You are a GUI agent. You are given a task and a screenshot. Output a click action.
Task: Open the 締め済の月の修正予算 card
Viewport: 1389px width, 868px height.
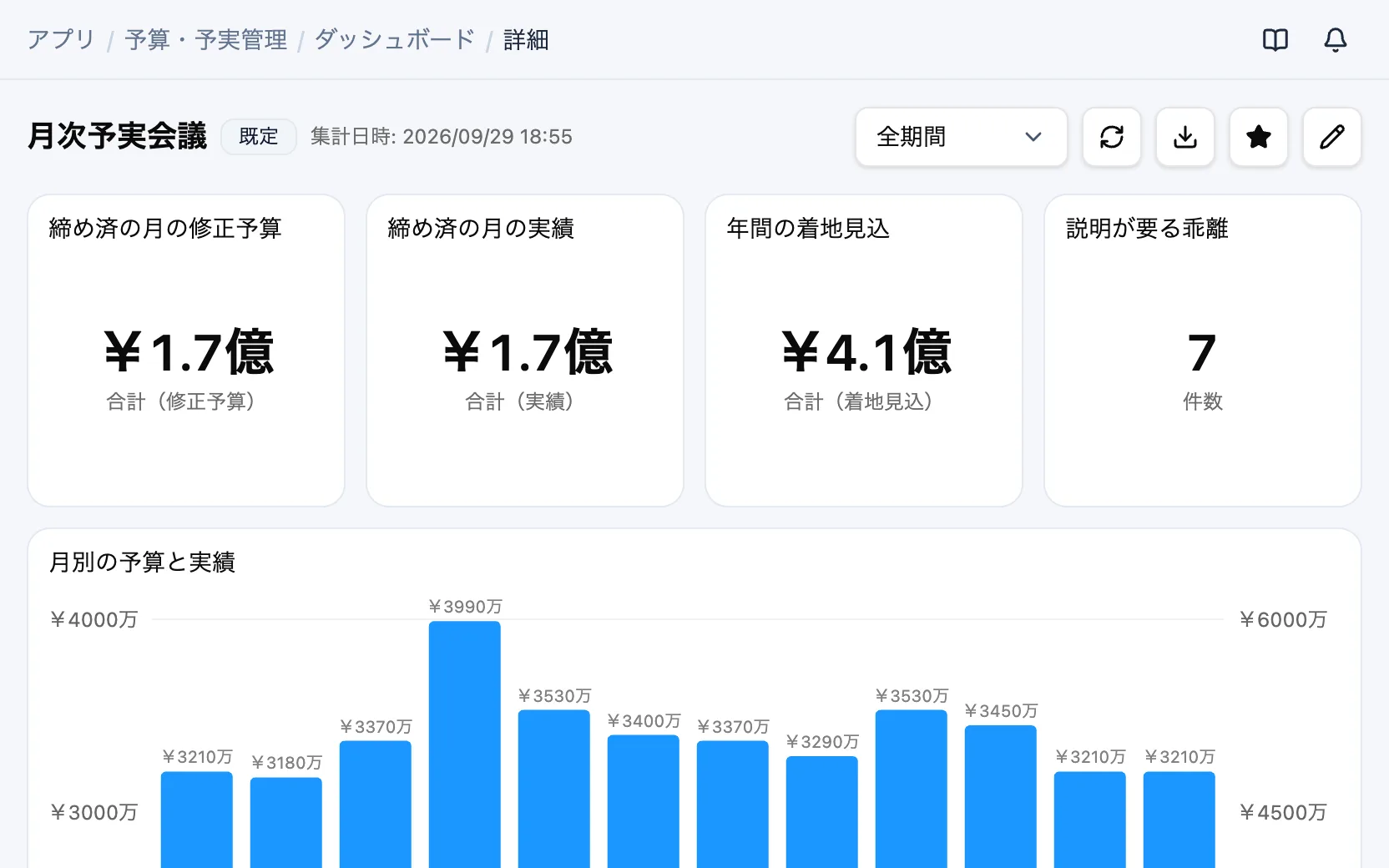click(186, 351)
